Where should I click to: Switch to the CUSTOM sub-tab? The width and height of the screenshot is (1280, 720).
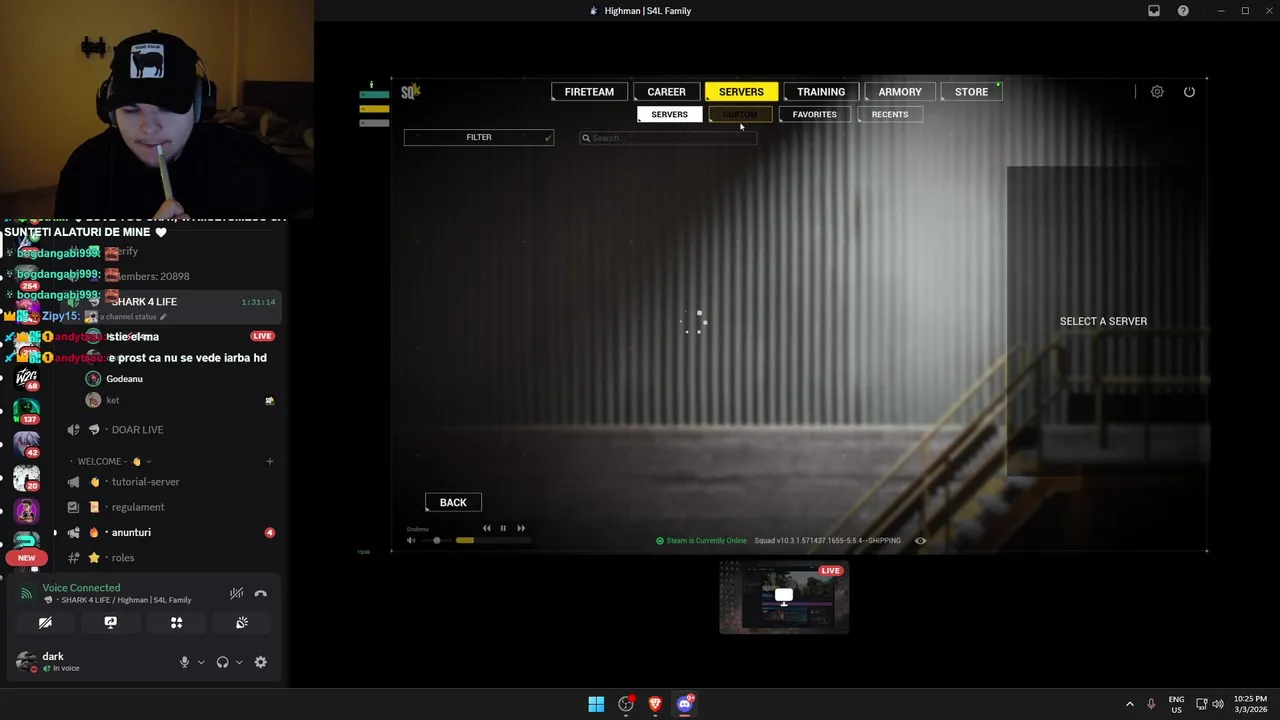(740, 114)
